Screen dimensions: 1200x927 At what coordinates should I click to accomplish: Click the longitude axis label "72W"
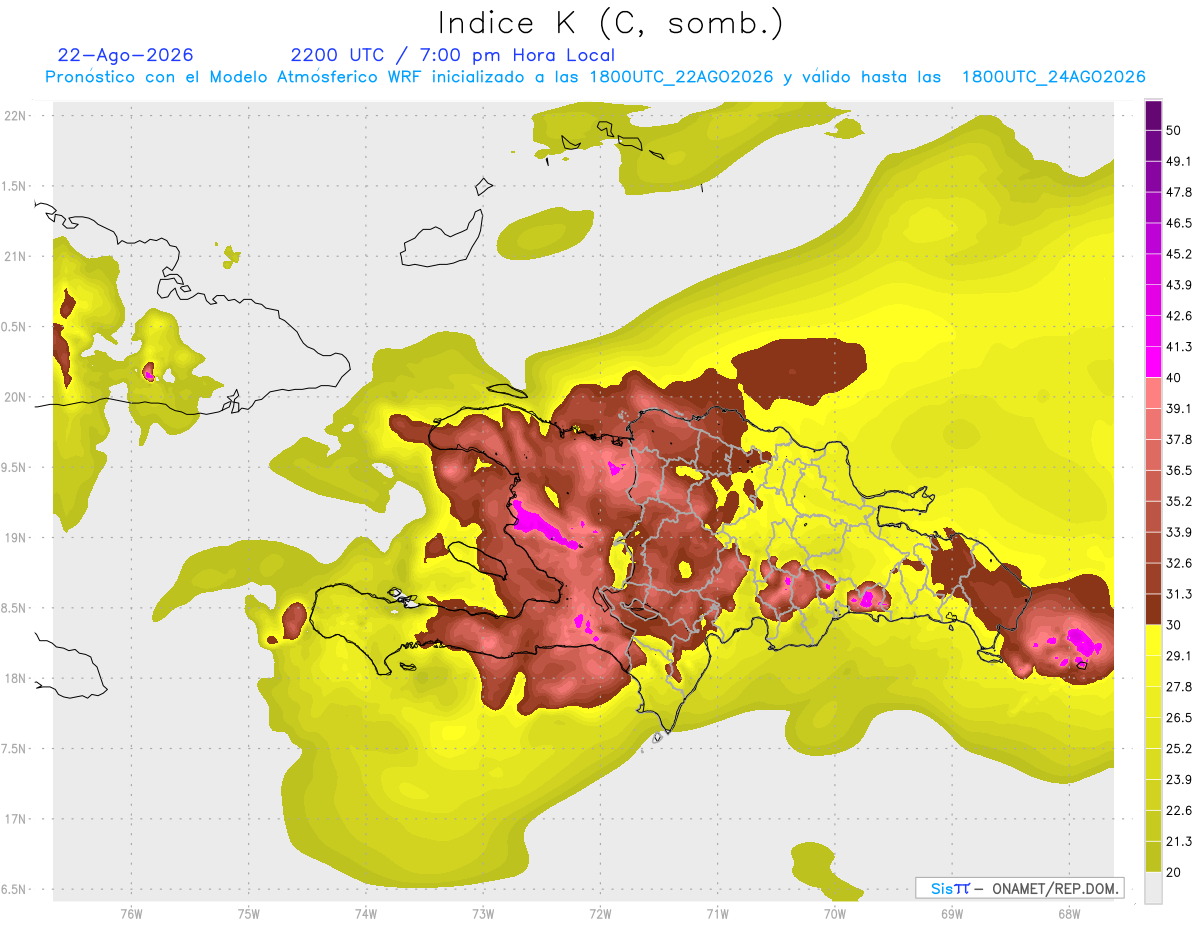coord(600,914)
